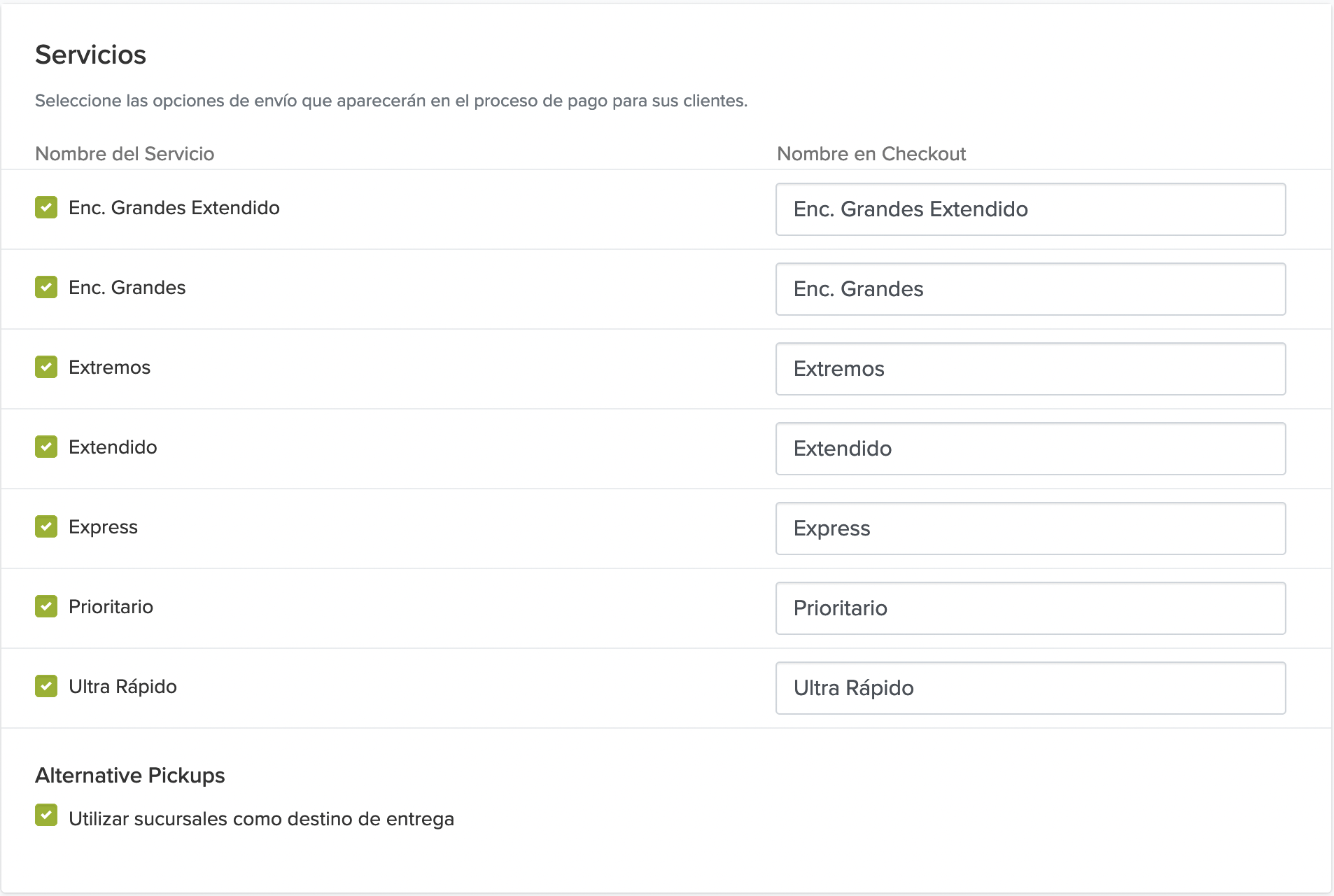This screenshot has height=896, width=1334.
Task: Focus the Express checkout name field
Action: pos(1030,528)
